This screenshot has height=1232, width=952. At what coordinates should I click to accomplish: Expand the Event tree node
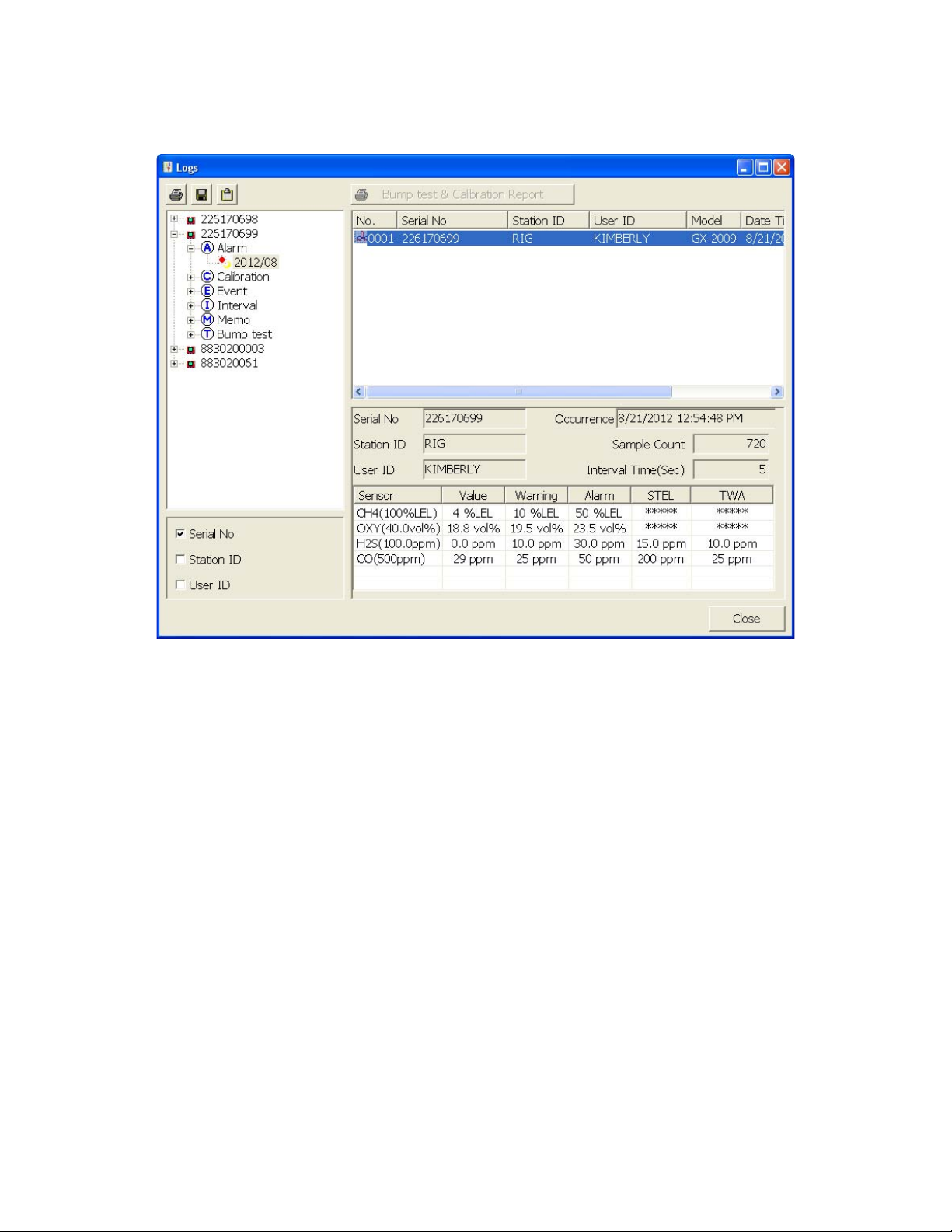[191, 291]
